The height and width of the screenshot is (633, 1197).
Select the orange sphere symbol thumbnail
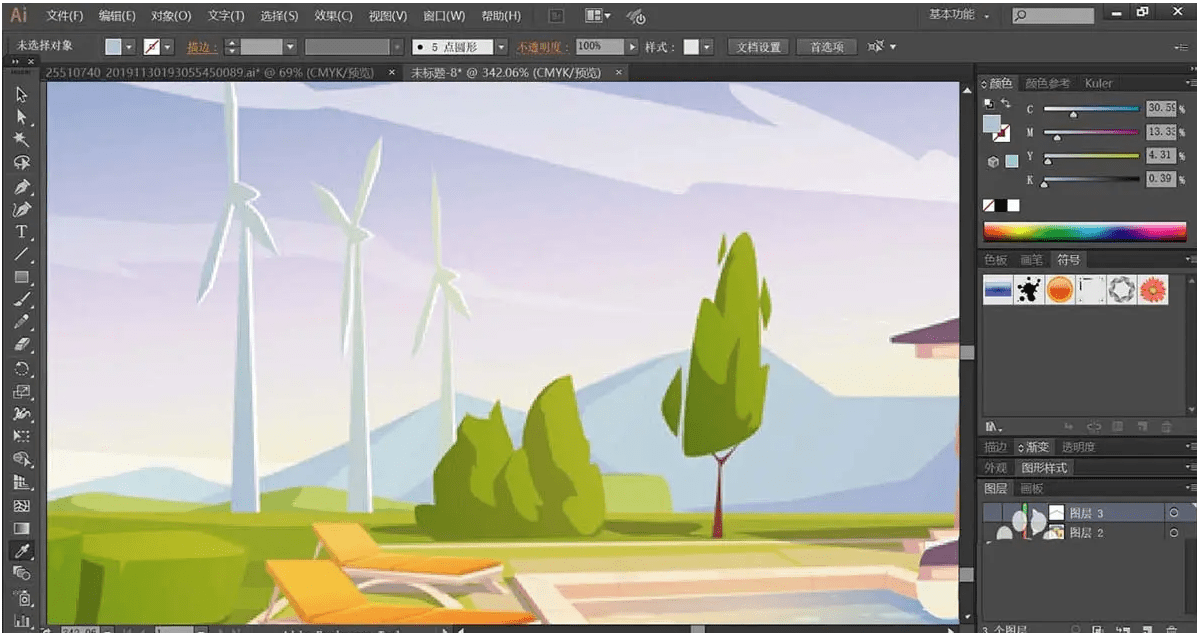1060,289
